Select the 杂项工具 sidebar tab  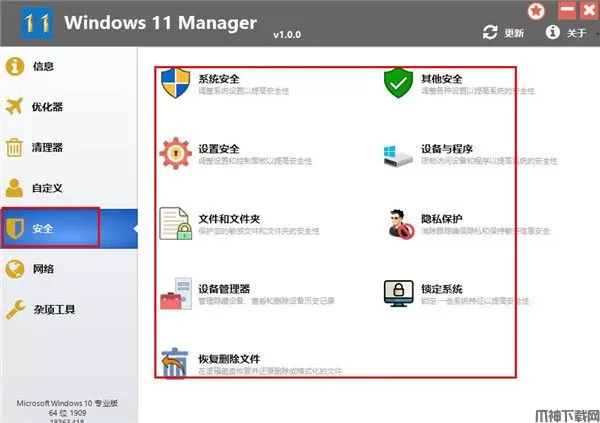(69, 309)
